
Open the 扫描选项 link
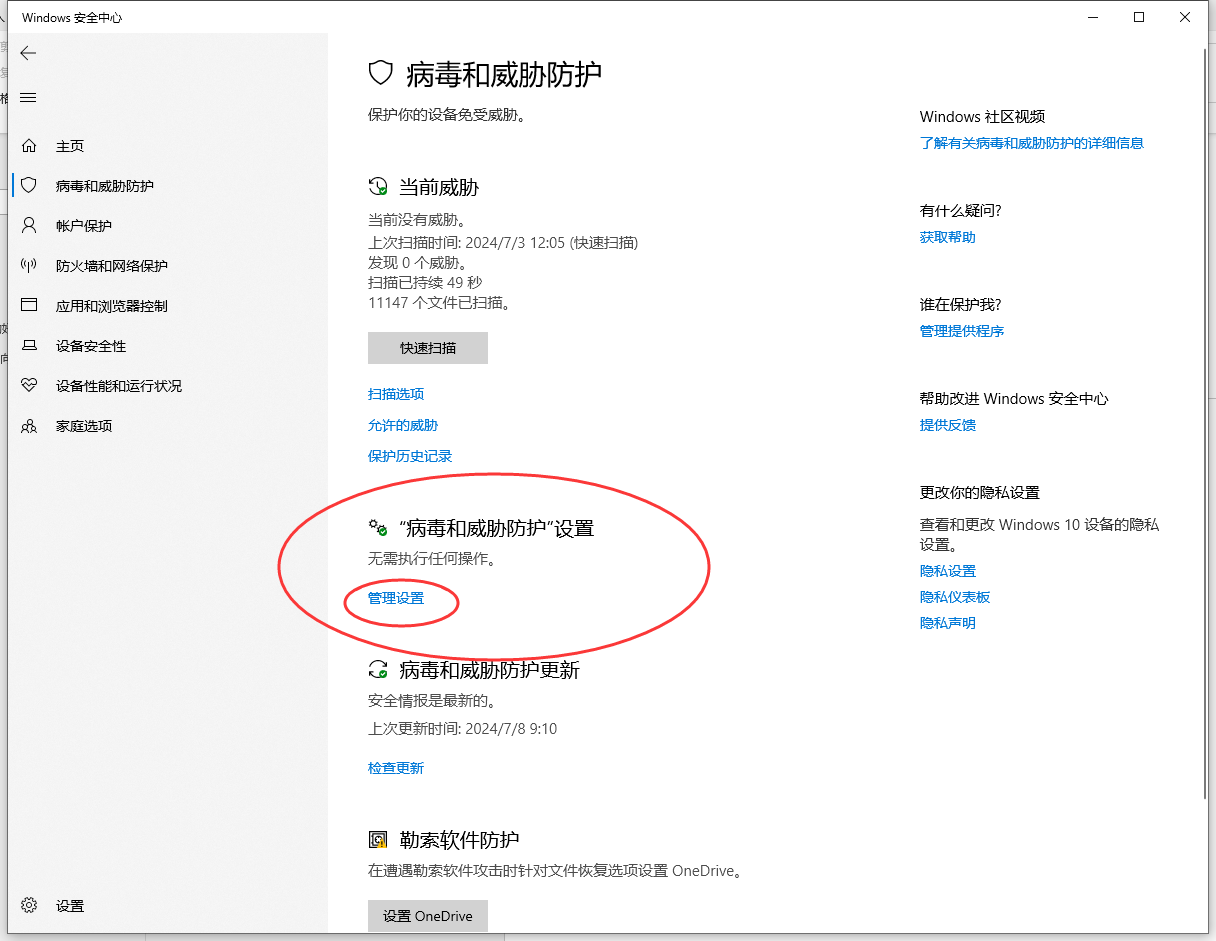click(x=396, y=394)
